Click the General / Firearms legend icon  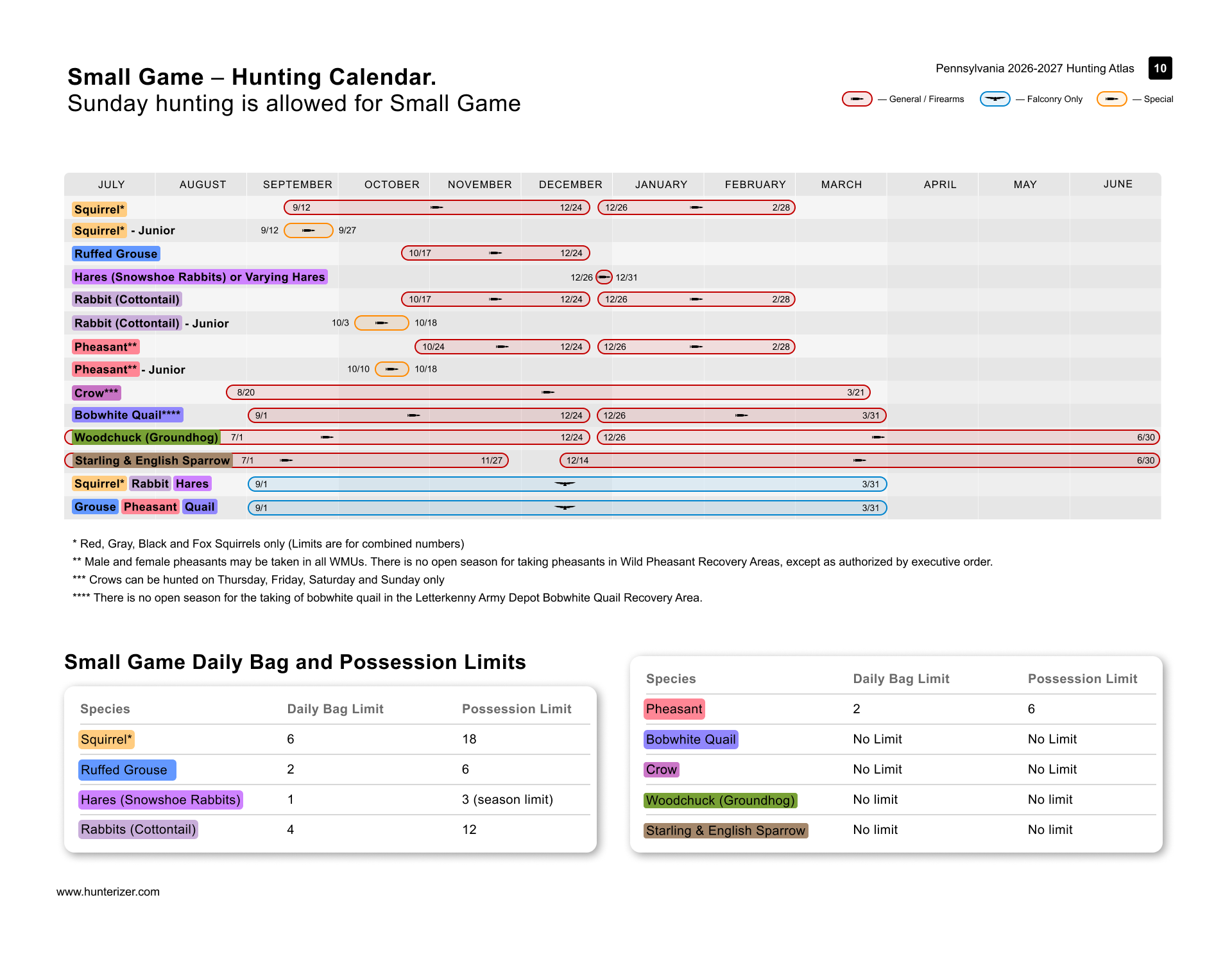point(857,99)
